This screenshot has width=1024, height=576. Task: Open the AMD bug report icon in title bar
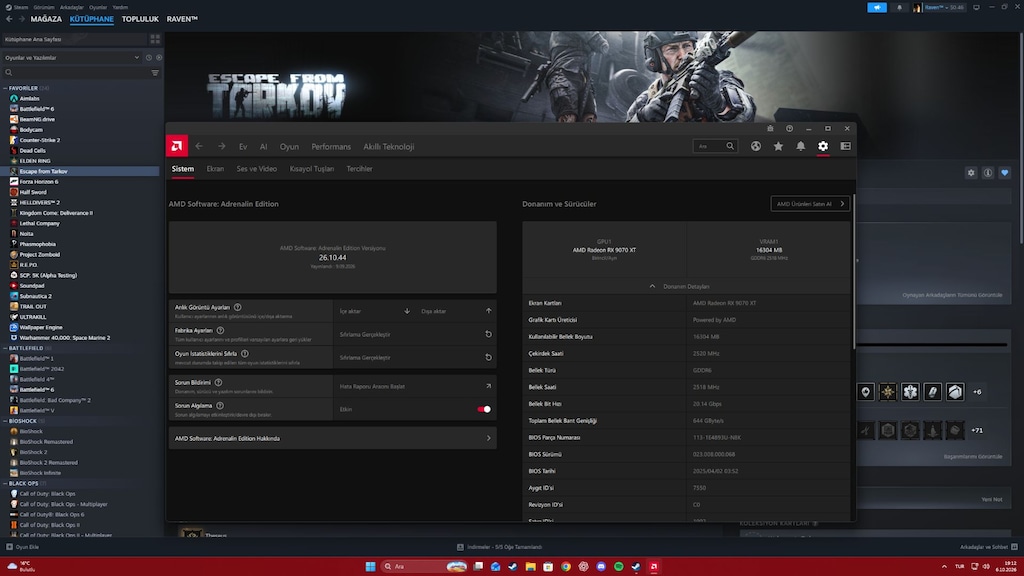[770, 129]
